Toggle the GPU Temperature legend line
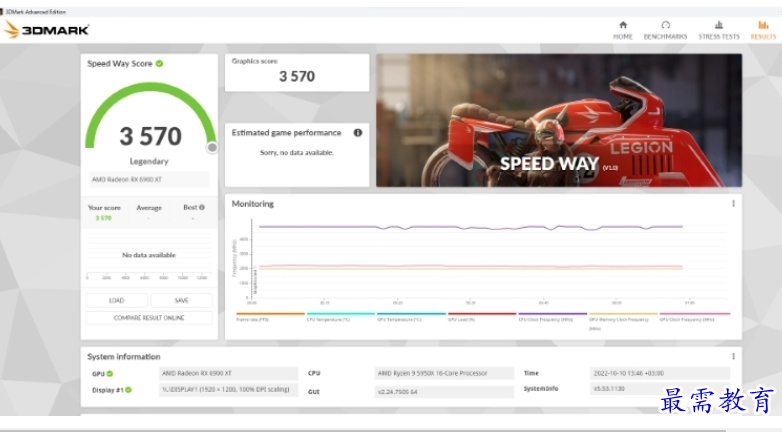Screen dimensions: 782x432 411,317
